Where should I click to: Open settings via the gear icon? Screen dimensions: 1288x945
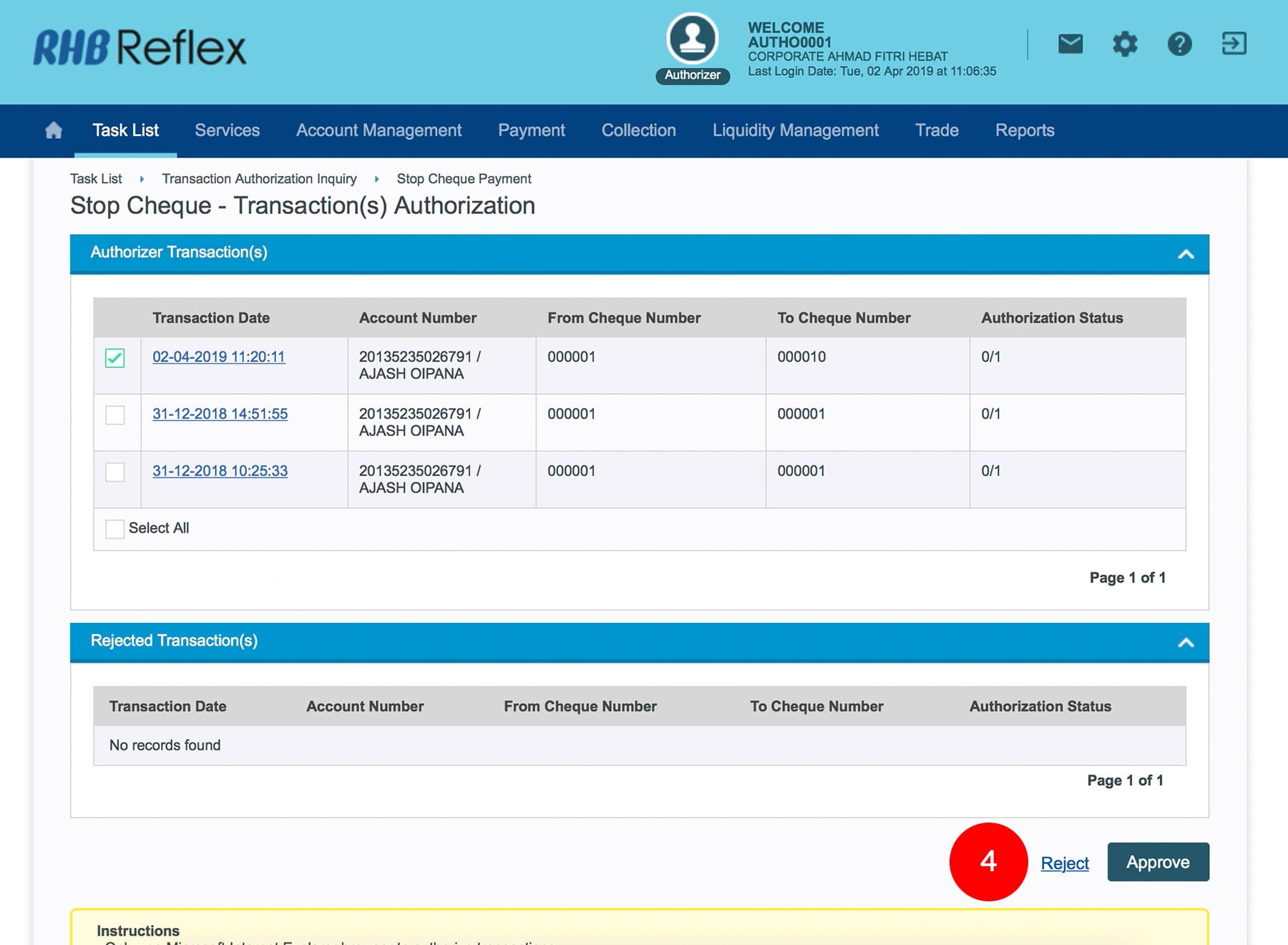coord(1125,44)
